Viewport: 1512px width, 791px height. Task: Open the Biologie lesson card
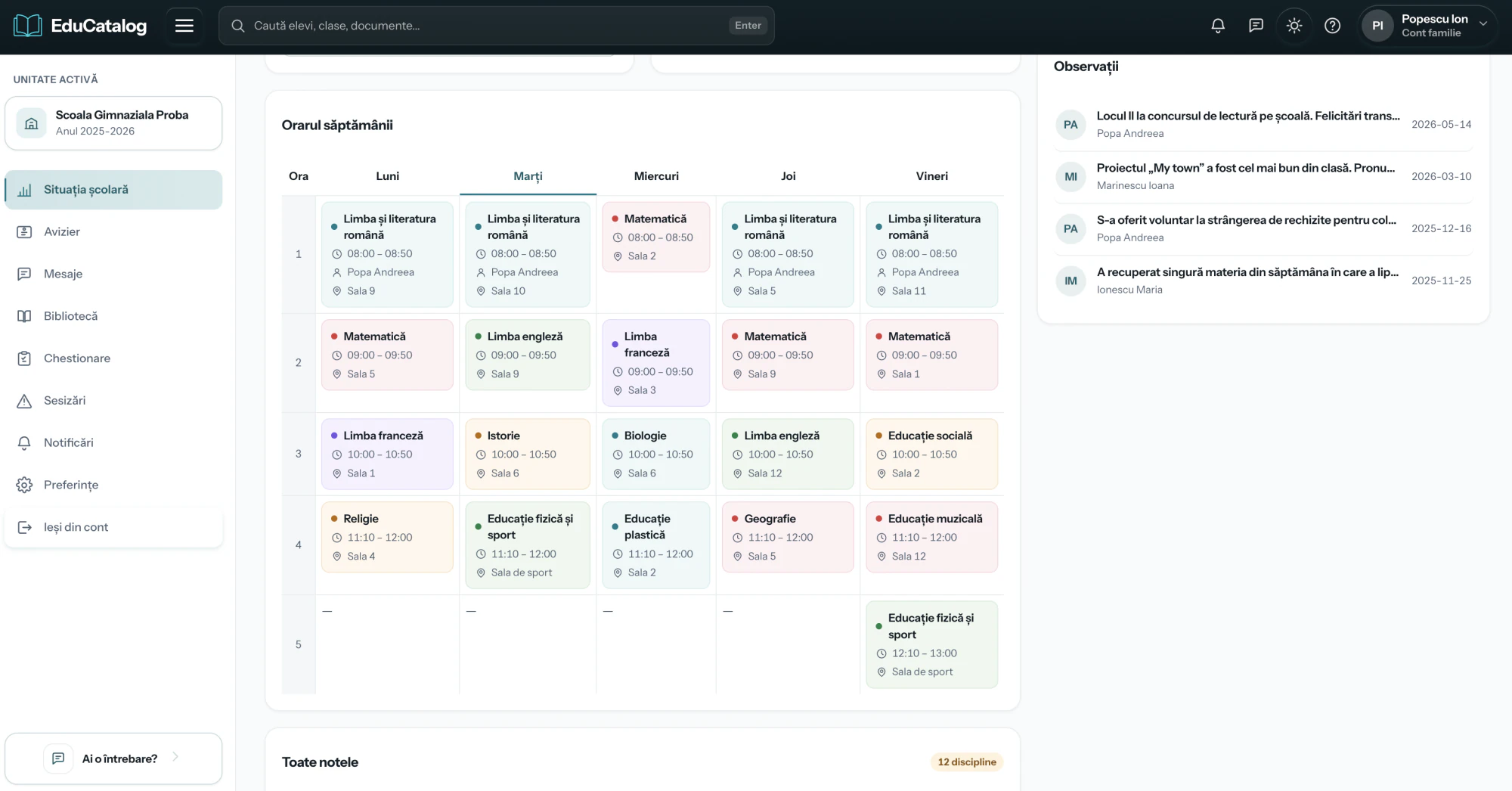[656, 454]
